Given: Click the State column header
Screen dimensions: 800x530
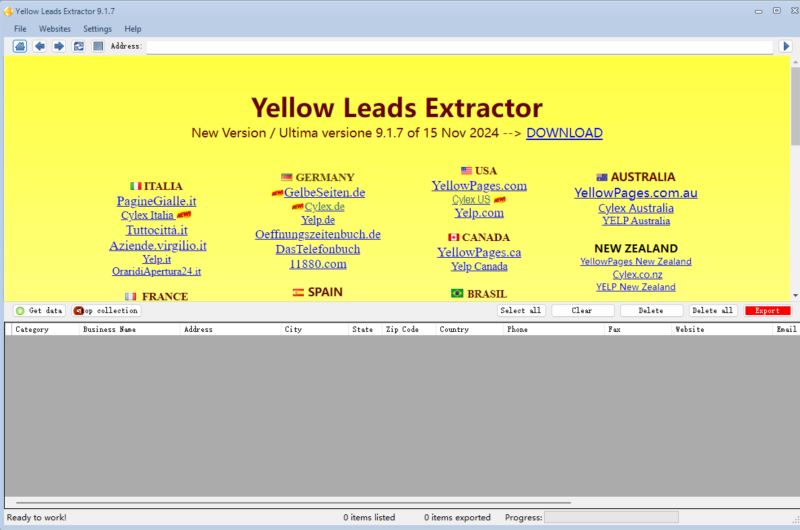Looking at the screenshot, I should [x=365, y=330].
